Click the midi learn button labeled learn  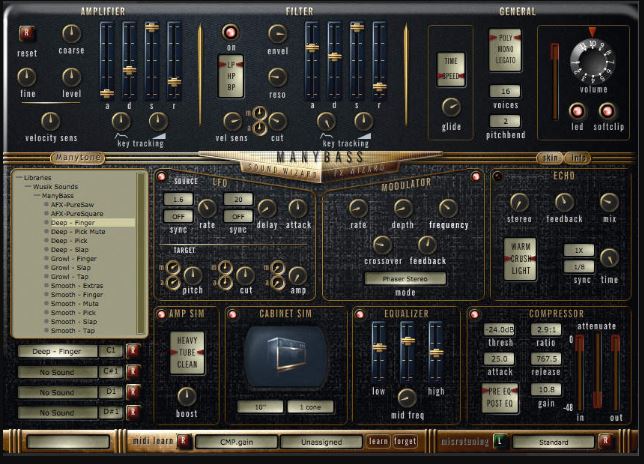pos(378,441)
